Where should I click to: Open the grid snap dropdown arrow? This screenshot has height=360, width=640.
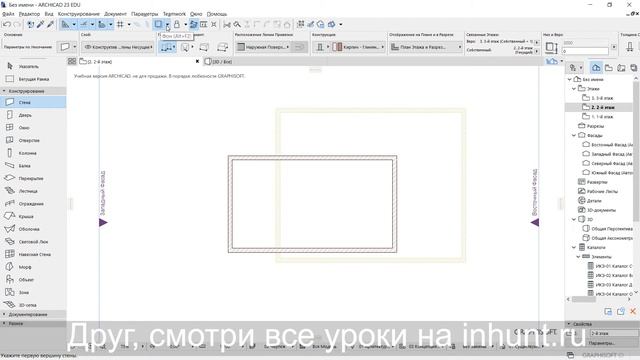tap(129, 24)
